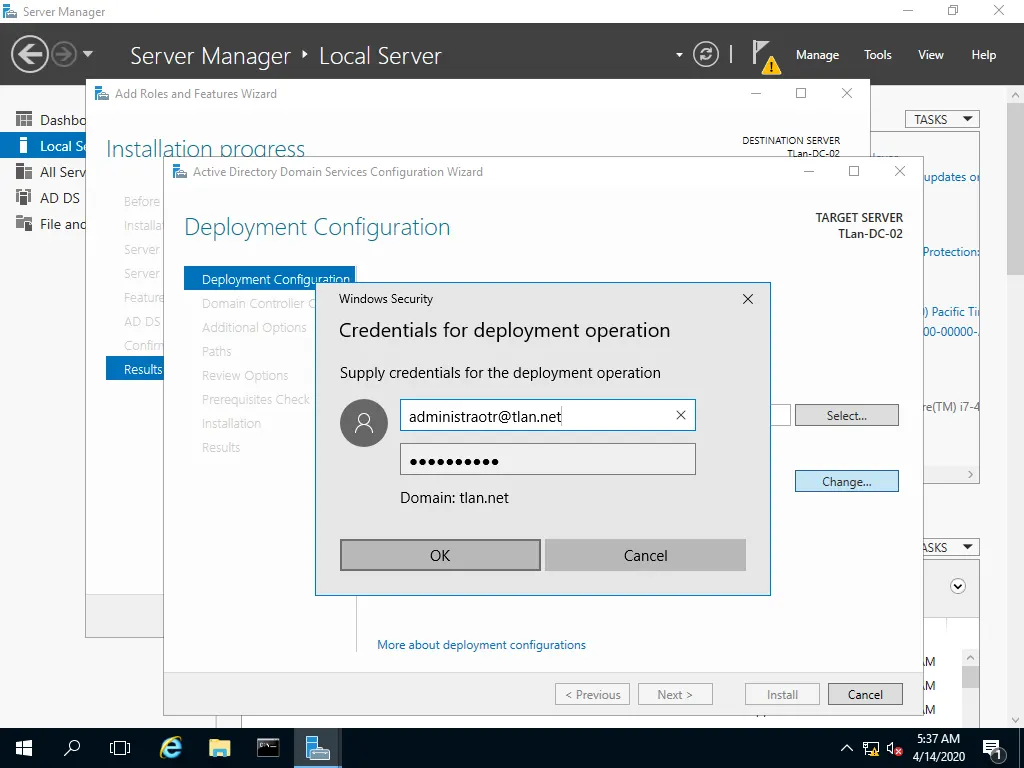The width and height of the screenshot is (1024, 768).
Task: Click the muted volume tray icon
Action: pos(894,748)
